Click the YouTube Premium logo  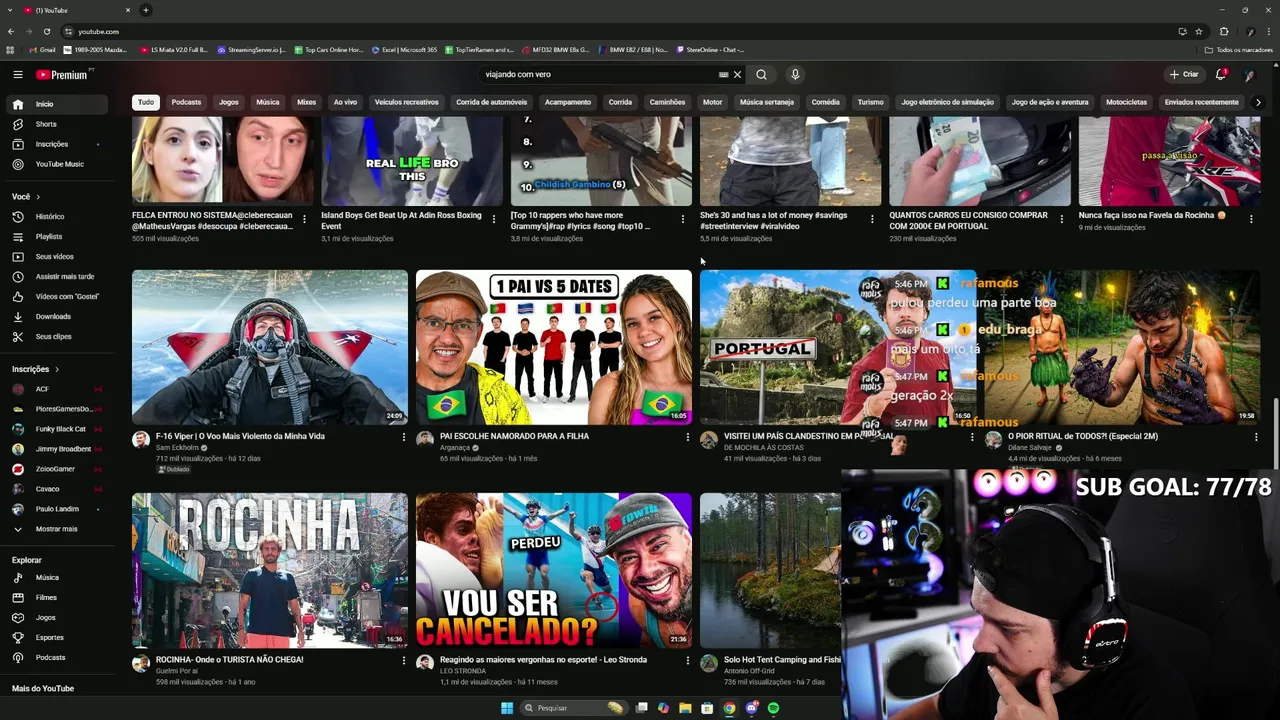coord(63,74)
